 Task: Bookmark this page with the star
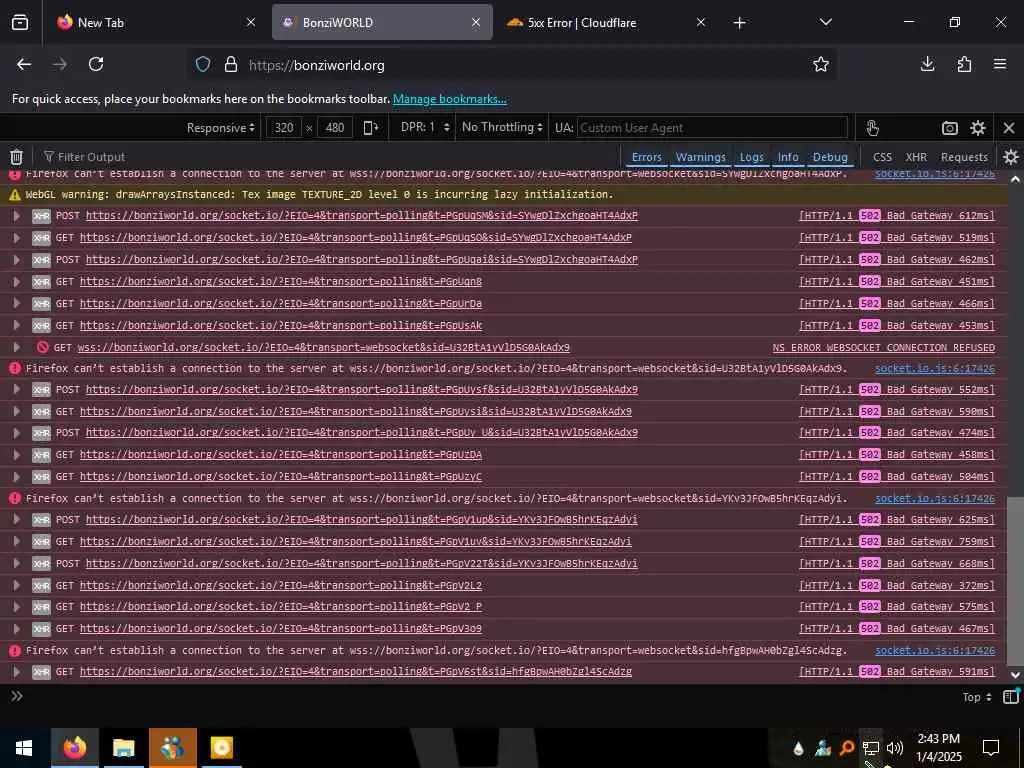pyautogui.click(x=821, y=64)
